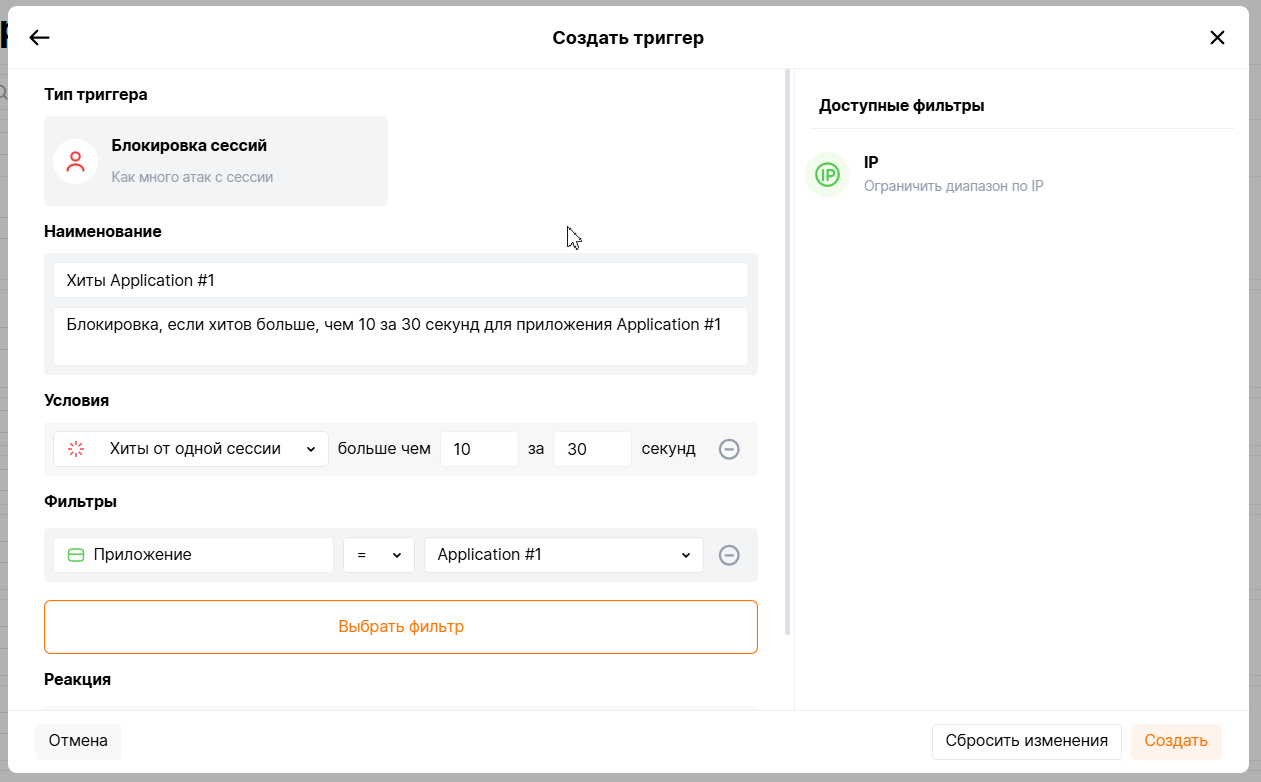Open the Хиты от одной сессии dropdown
Viewport: 1261px width, 782px height.
click(x=191, y=449)
